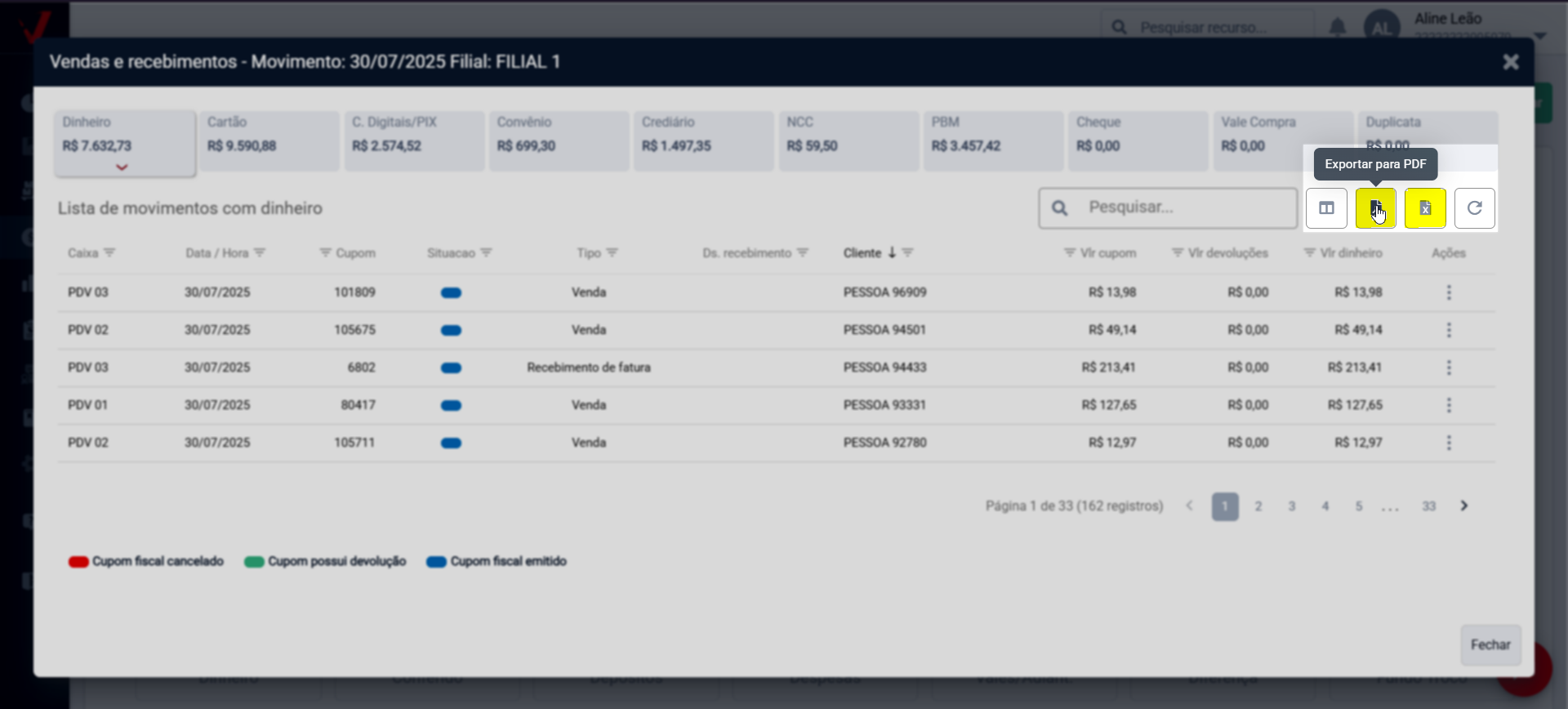Open the column chooser icon

tap(1326, 208)
